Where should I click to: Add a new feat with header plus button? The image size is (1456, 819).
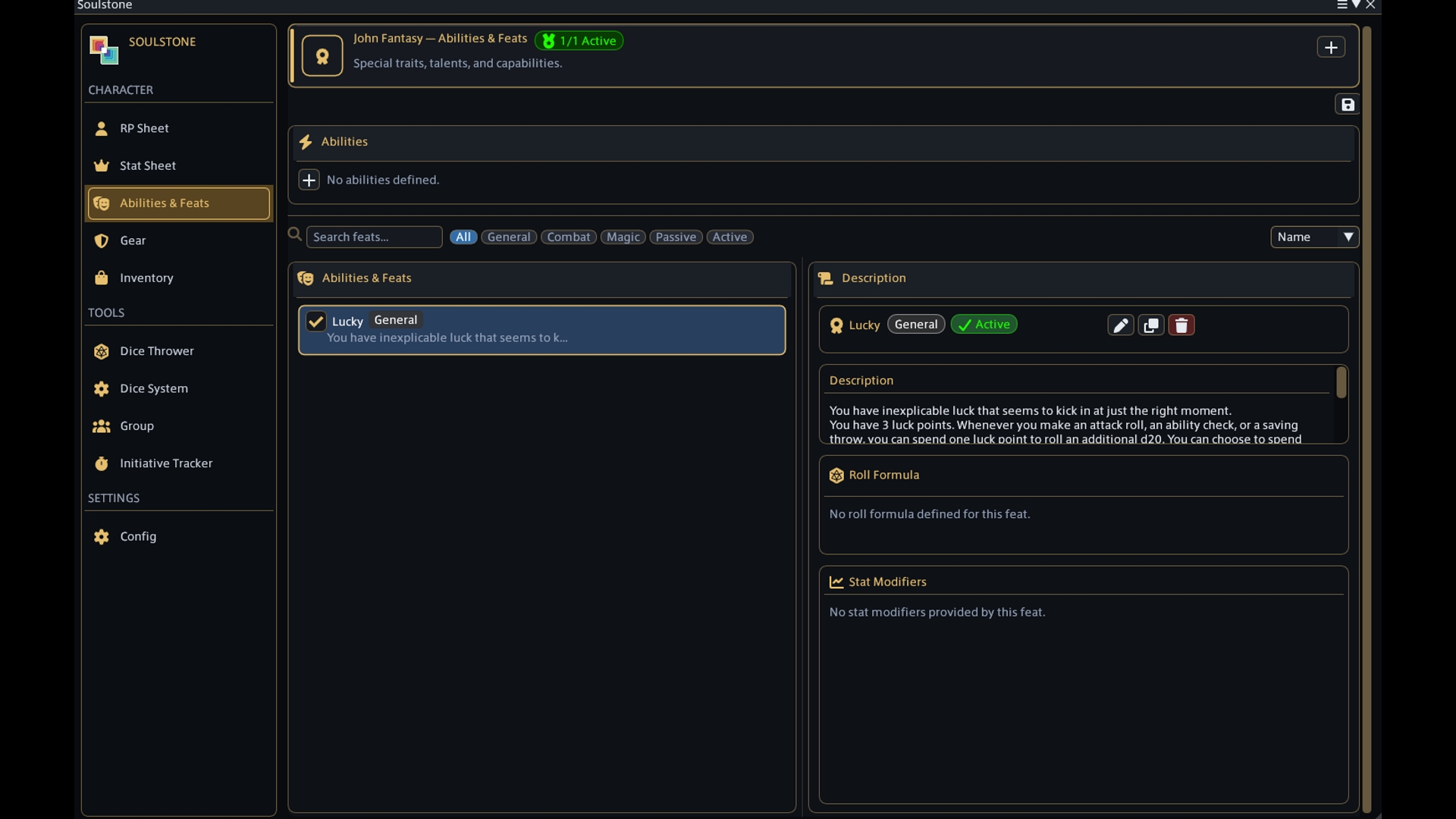point(1331,47)
